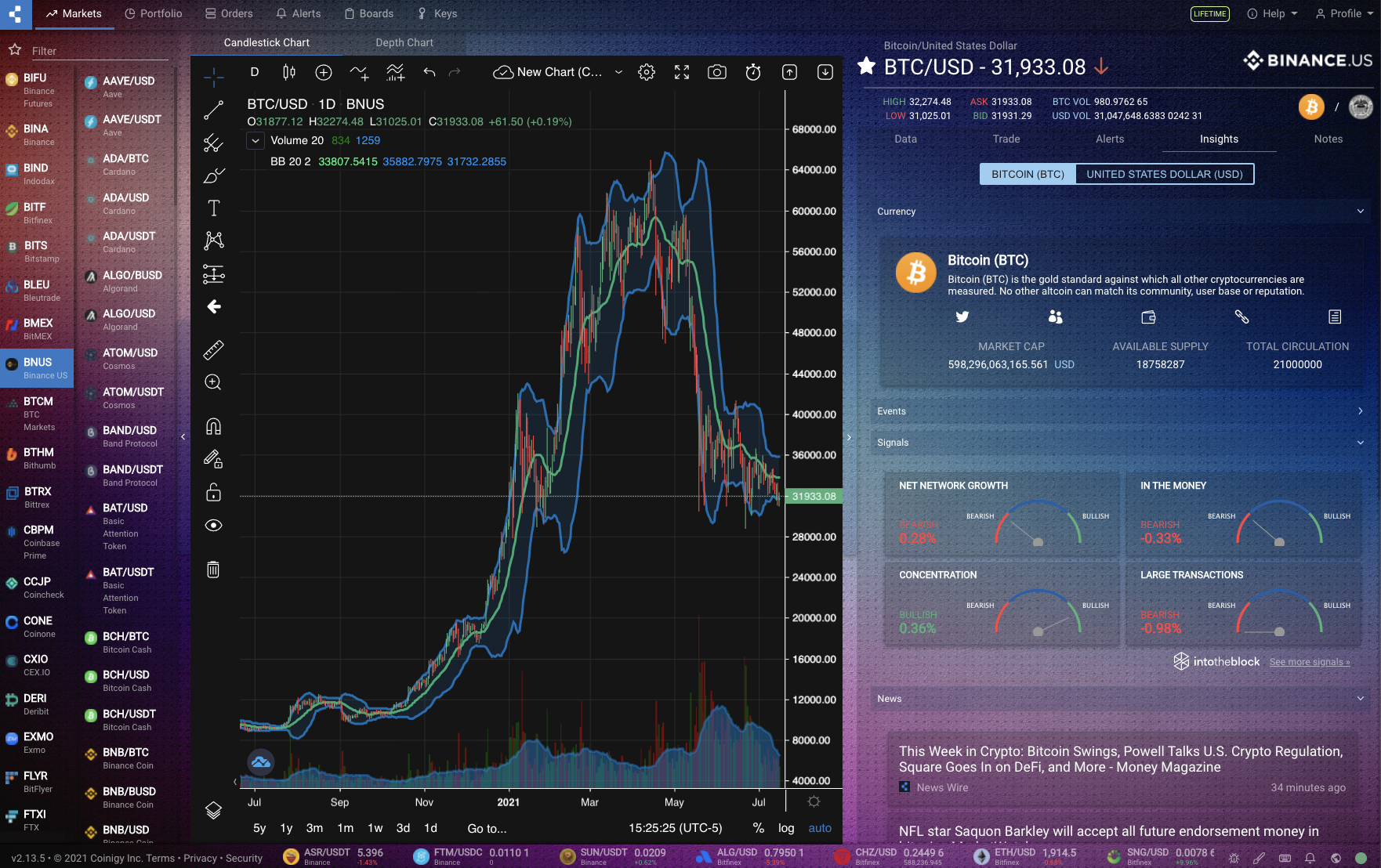
Task: Open the New Chart layout dropdown arrow
Action: (x=618, y=72)
